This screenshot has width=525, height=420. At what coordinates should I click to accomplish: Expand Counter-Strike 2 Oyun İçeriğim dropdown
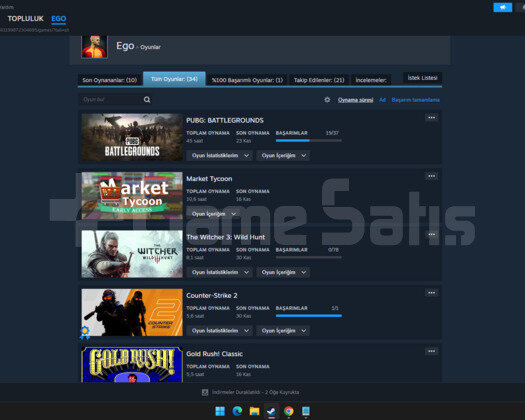[283, 331]
